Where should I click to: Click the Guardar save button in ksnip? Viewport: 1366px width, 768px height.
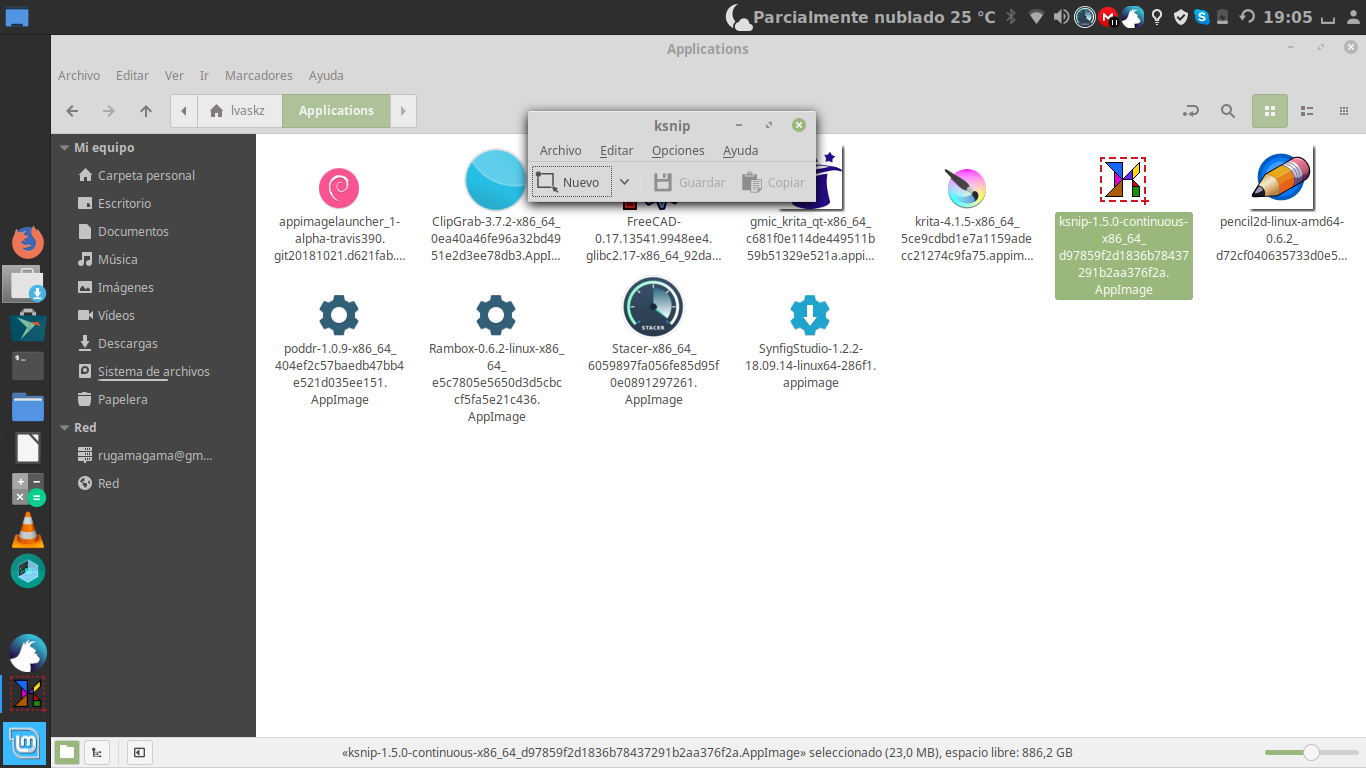(689, 182)
